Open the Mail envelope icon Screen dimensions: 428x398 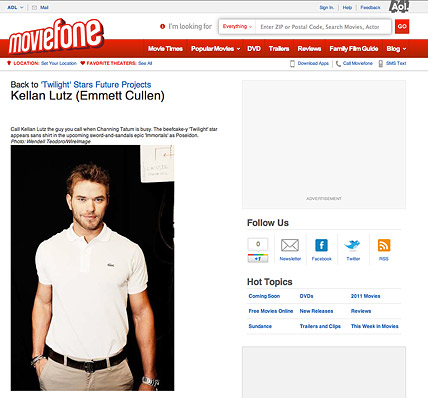tap(34, 7)
